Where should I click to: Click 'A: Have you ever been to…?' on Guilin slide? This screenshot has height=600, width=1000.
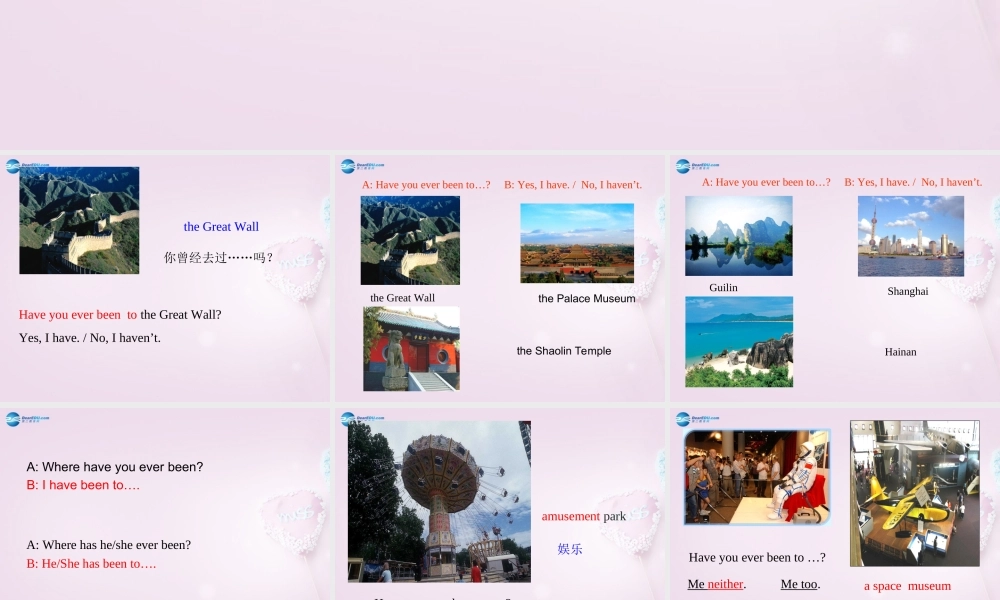pos(766,182)
